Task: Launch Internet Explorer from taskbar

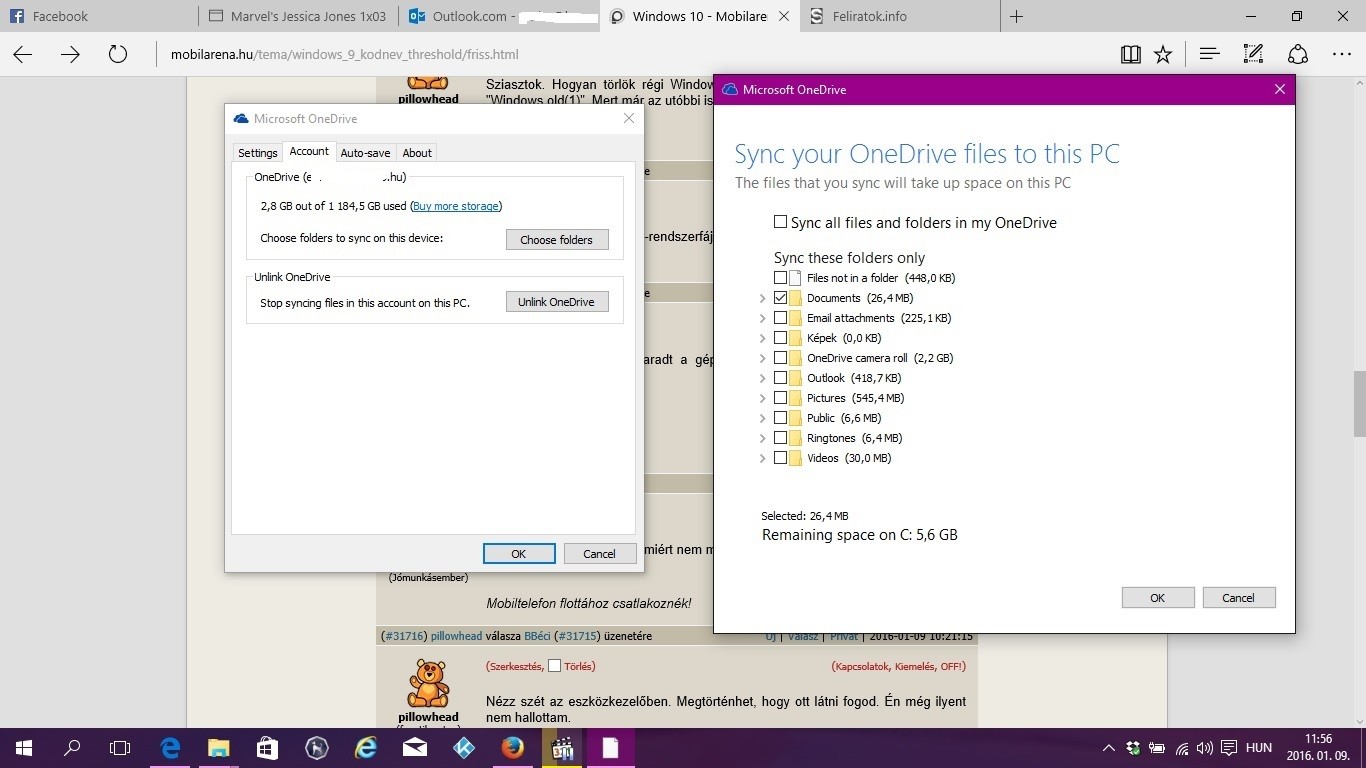Action: 367,747
